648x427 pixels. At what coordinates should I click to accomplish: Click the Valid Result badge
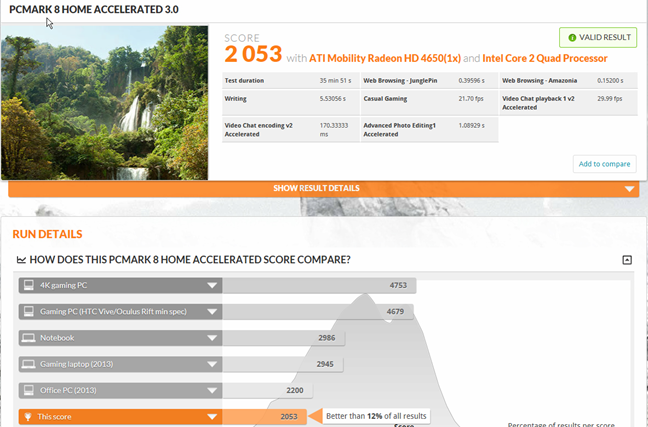(x=598, y=38)
